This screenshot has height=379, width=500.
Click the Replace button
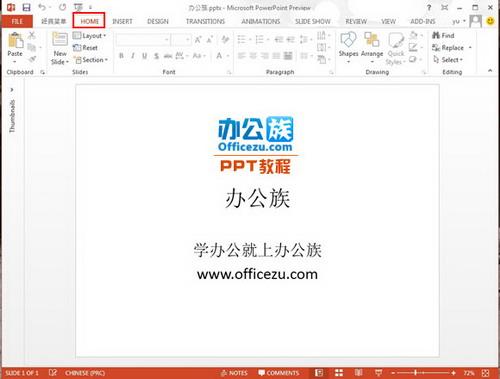tap(452, 48)
